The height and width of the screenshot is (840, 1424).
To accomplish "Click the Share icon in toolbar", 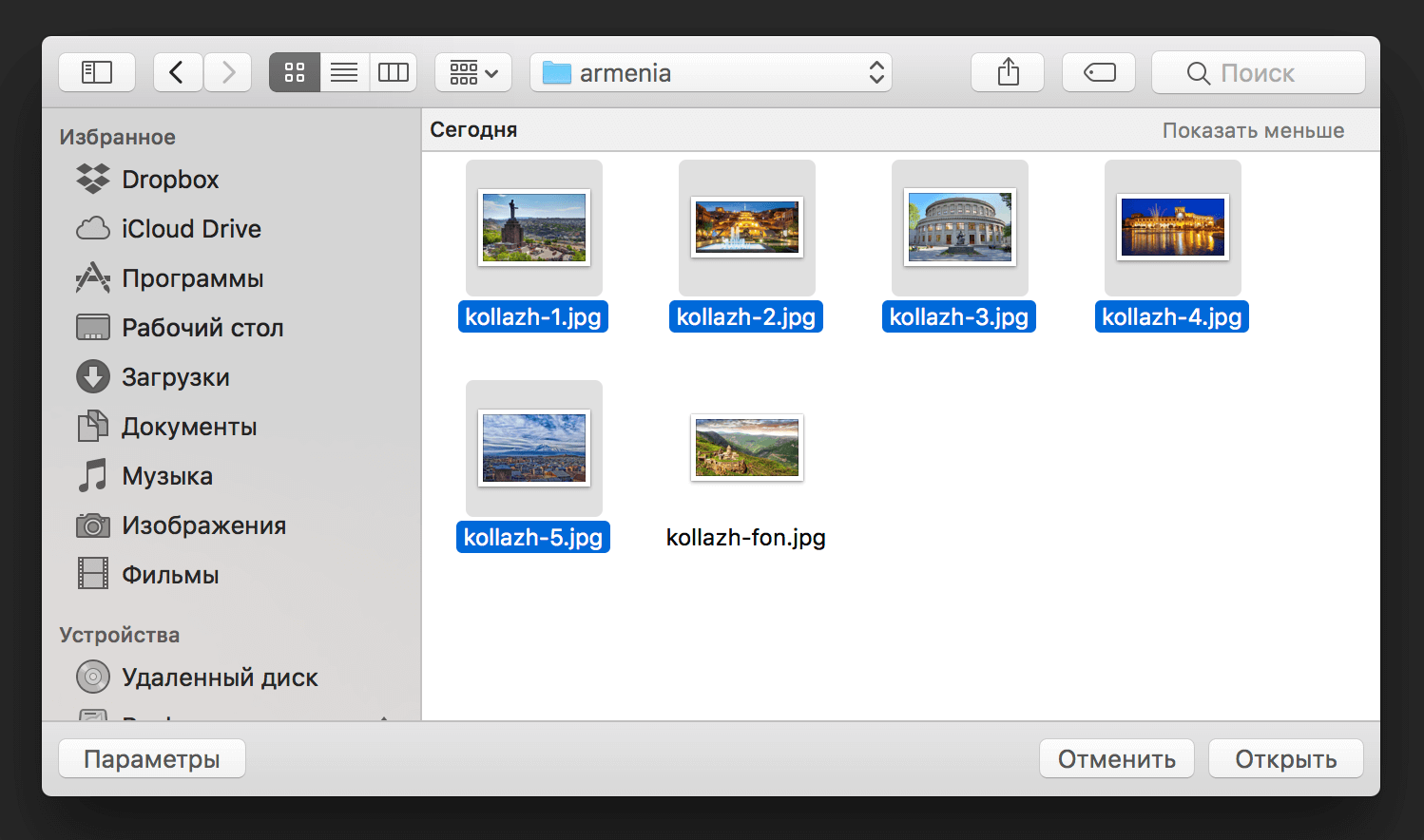I will [x=1008, y=72].
